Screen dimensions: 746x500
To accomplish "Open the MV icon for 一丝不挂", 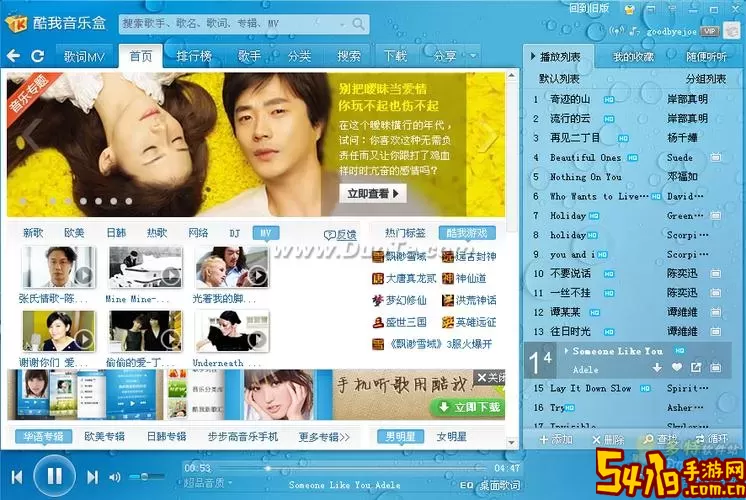I will coord(716,293).
